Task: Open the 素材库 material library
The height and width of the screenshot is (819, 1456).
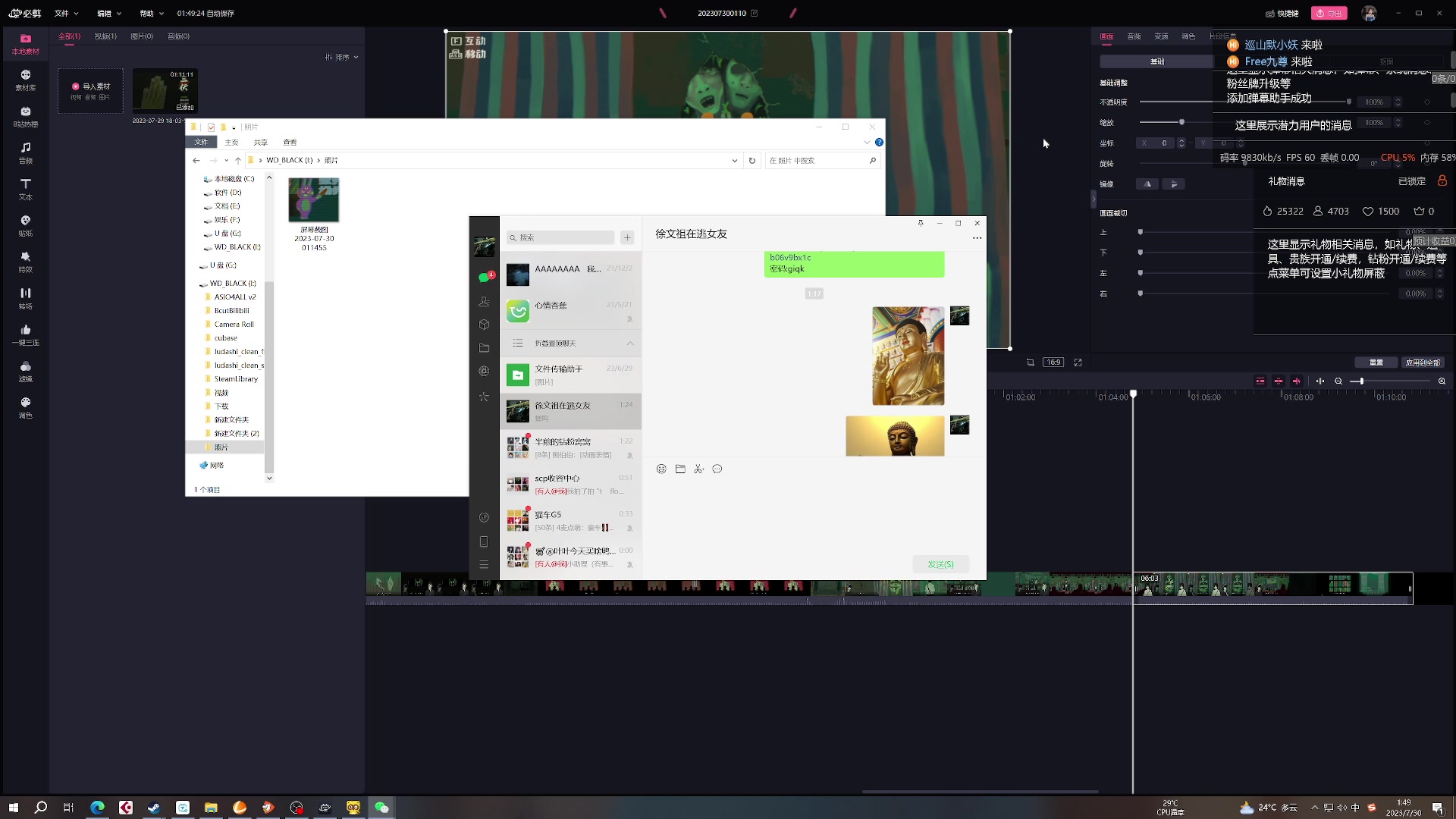Action: [25, 80]
